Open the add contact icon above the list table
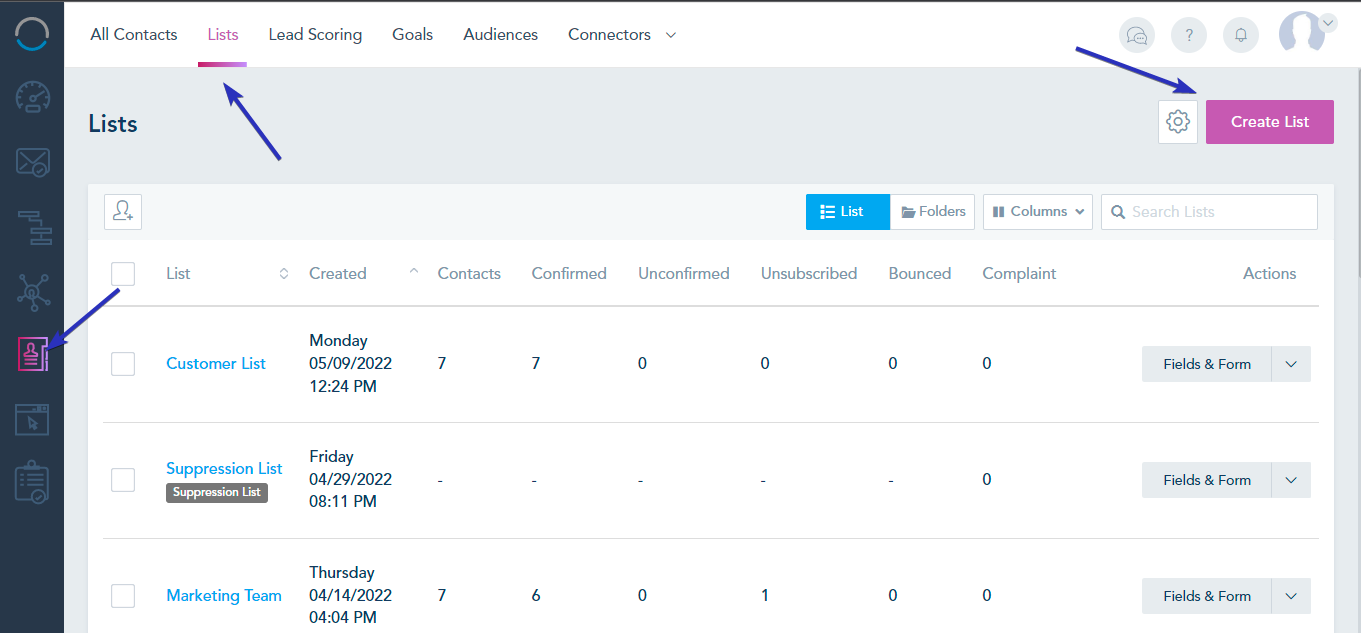Image resolution: width=1361 pixels, height=633 pixels. click(x=122, y=211)
